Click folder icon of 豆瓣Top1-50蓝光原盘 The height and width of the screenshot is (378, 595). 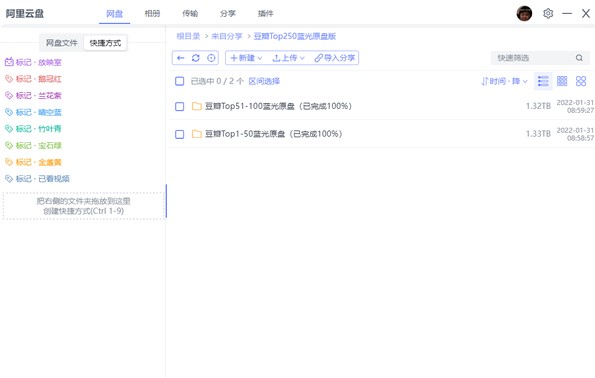197,134
